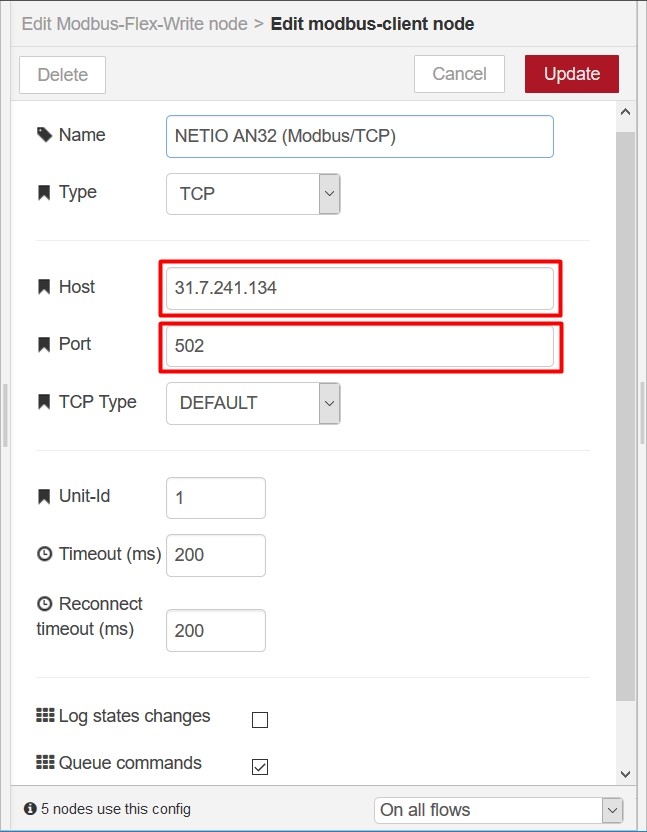Viewport: 647px width, 832px height.
Task: Open the Type dropdown showing TCP
Action: pos(253,194)
